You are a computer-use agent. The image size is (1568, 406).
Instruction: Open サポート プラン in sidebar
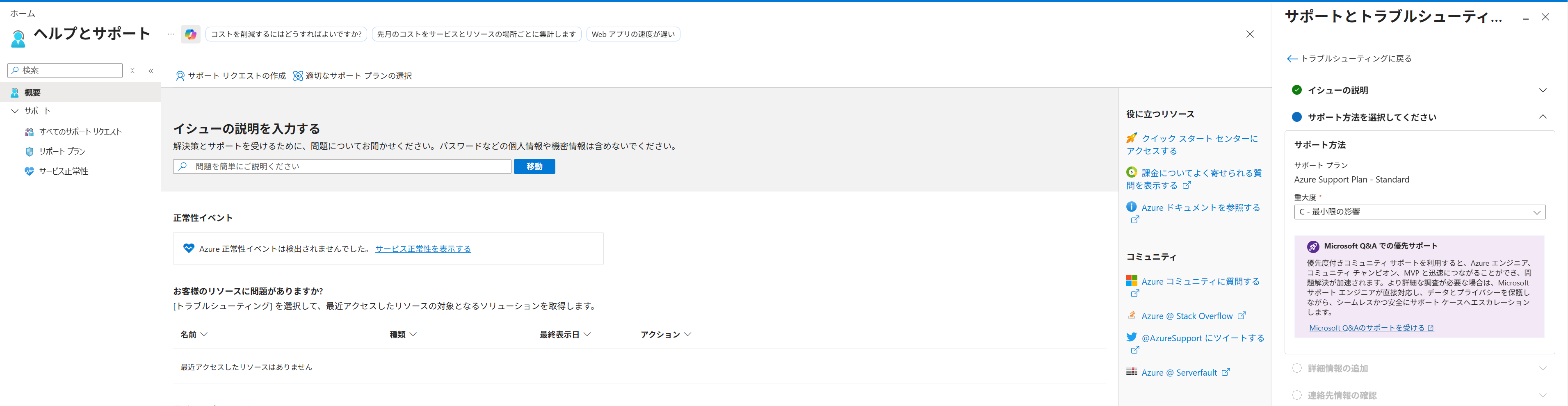[62, 152]
